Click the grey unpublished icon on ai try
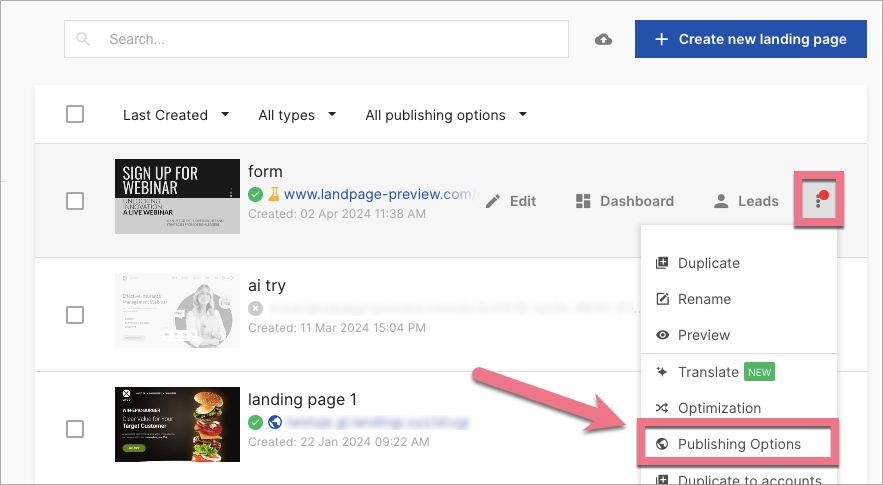Image resolution: width=883 pixels, height=485 pixels. [256, 308]
